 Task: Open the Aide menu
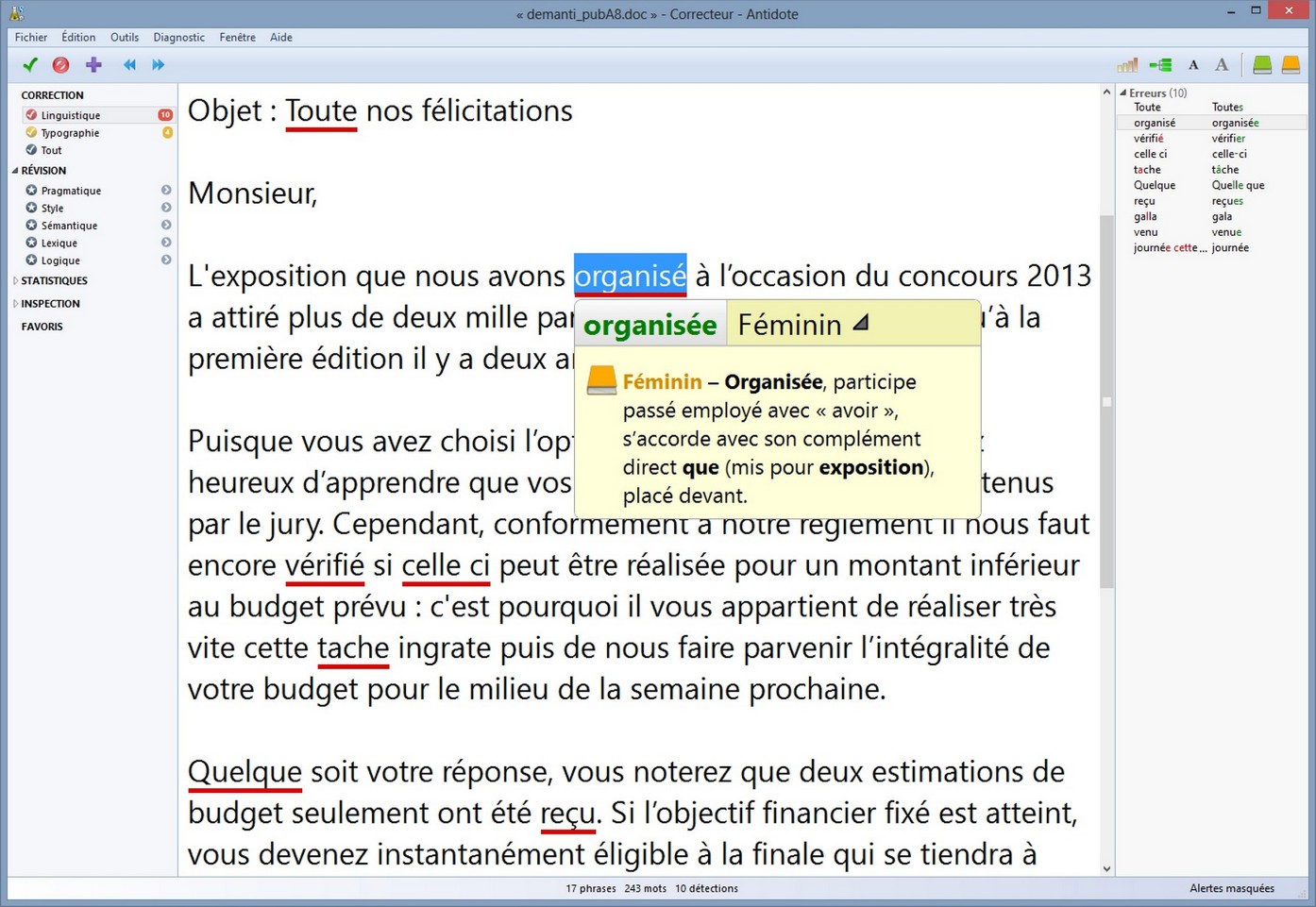coord(281,38)
